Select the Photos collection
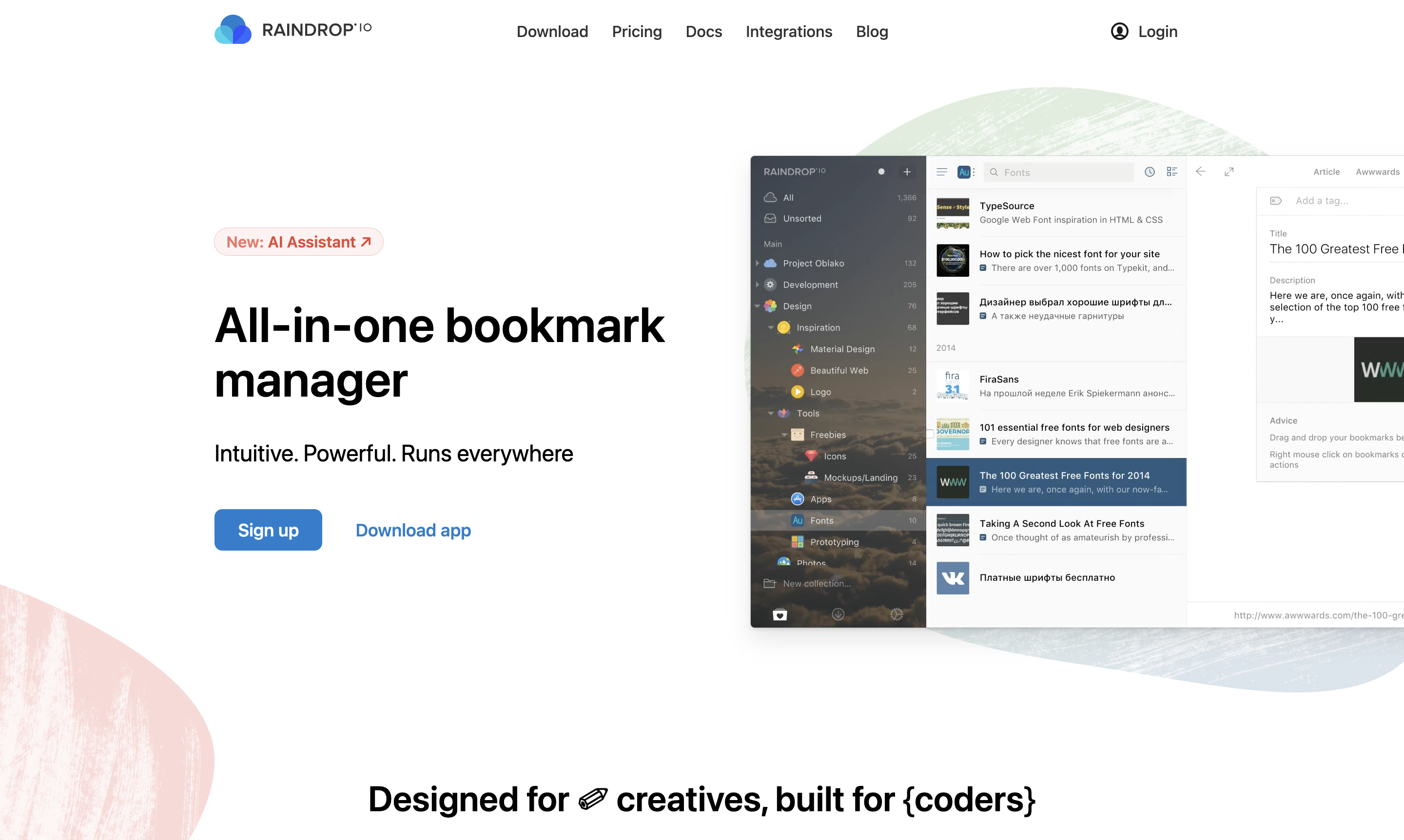This screenshot has width=1404, height=840. coord(838,562)
